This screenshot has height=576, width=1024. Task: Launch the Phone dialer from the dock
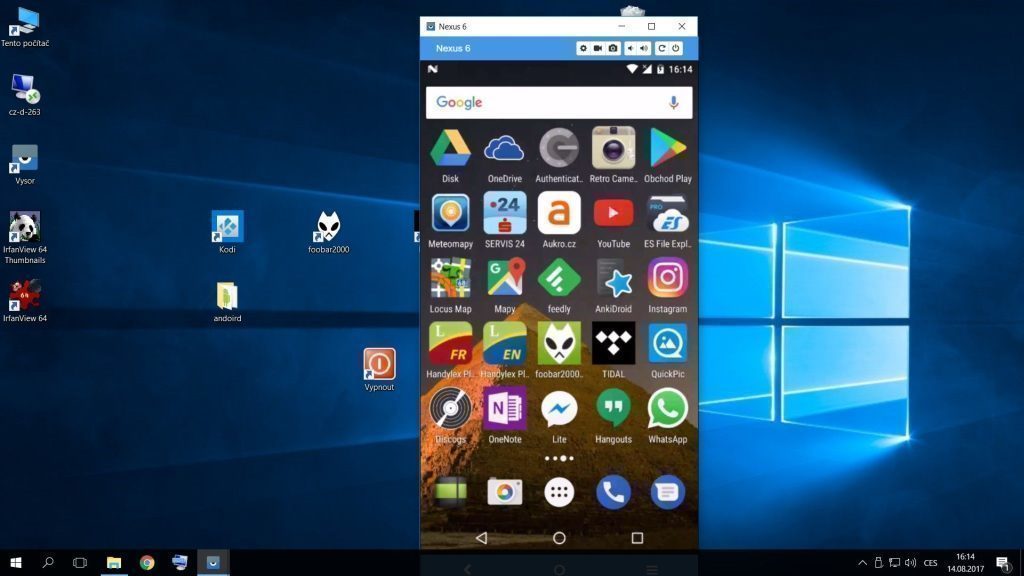(x=613, y=492)
